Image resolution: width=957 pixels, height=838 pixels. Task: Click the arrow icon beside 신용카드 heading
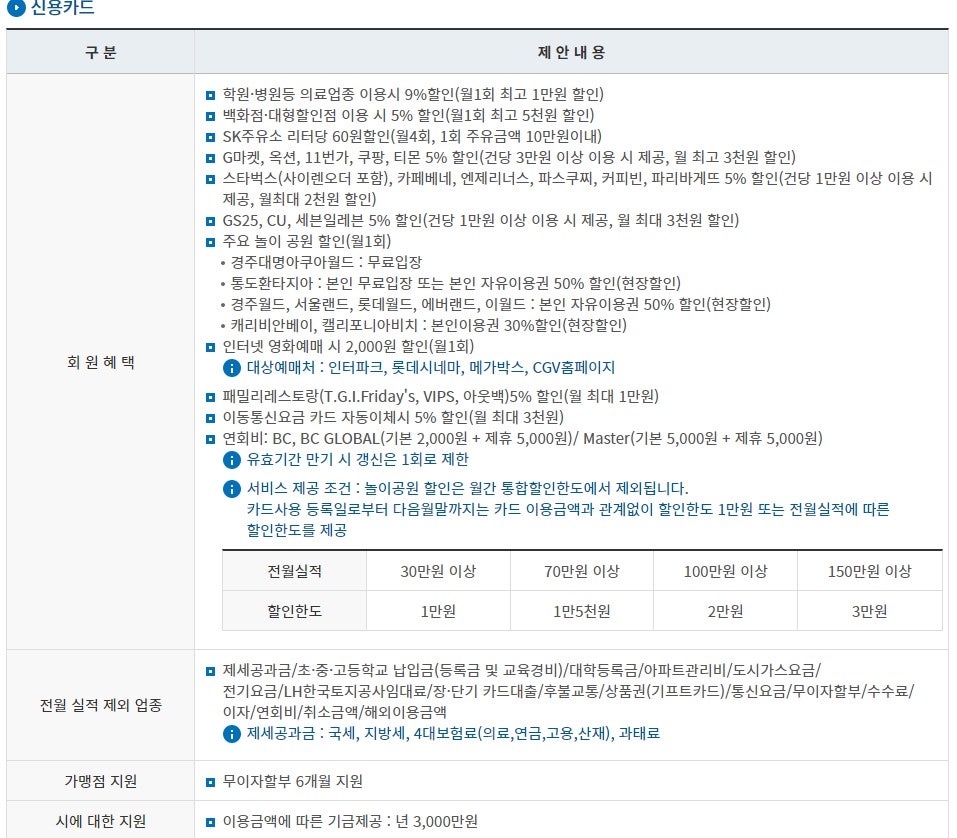click(16, 7)
